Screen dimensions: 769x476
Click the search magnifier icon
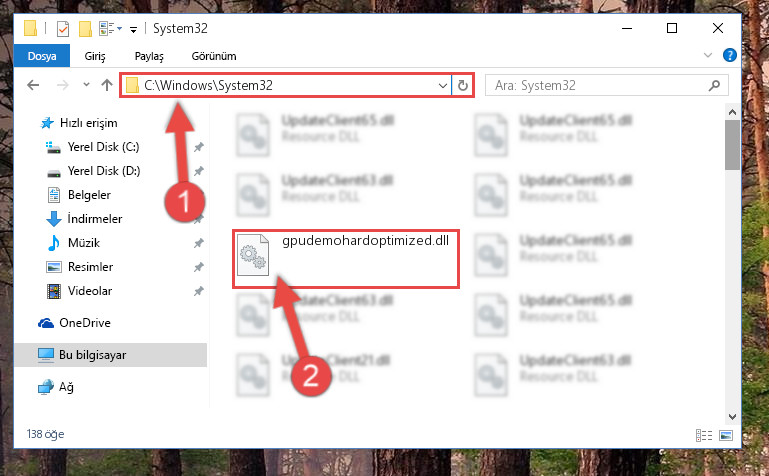[715, 86]
